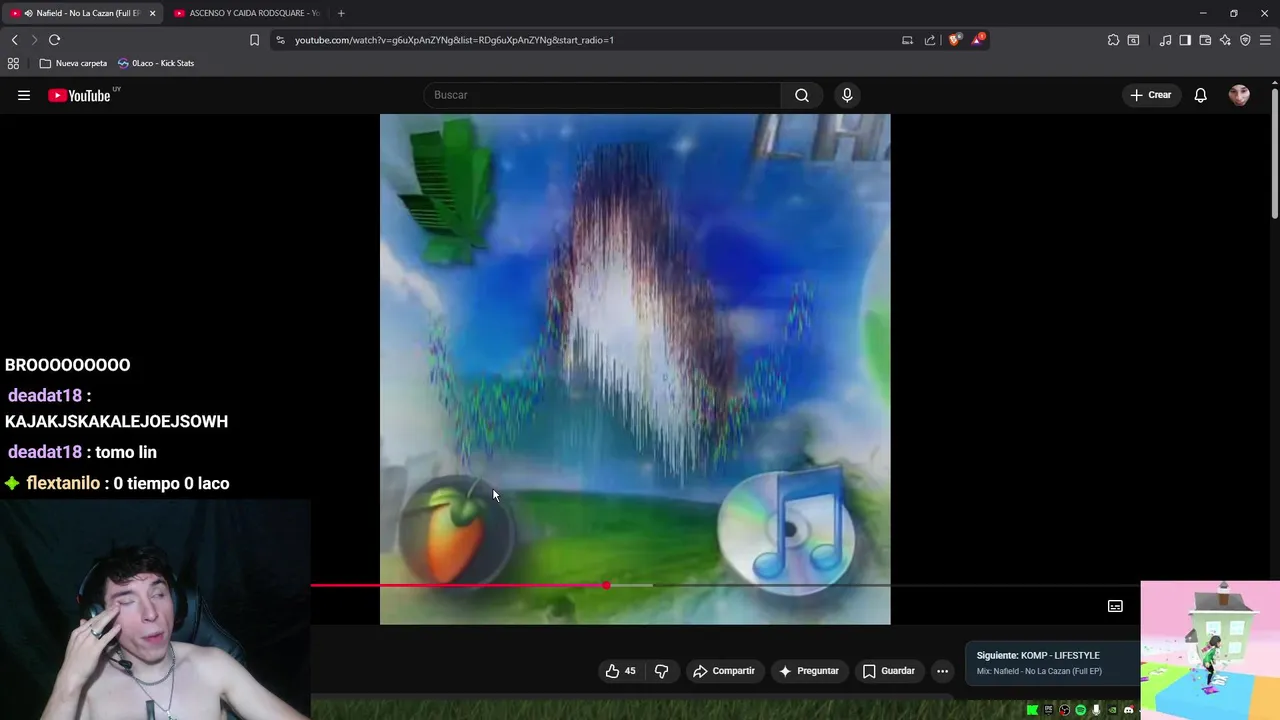Click the Crear button

click(x=1150, y=95)
